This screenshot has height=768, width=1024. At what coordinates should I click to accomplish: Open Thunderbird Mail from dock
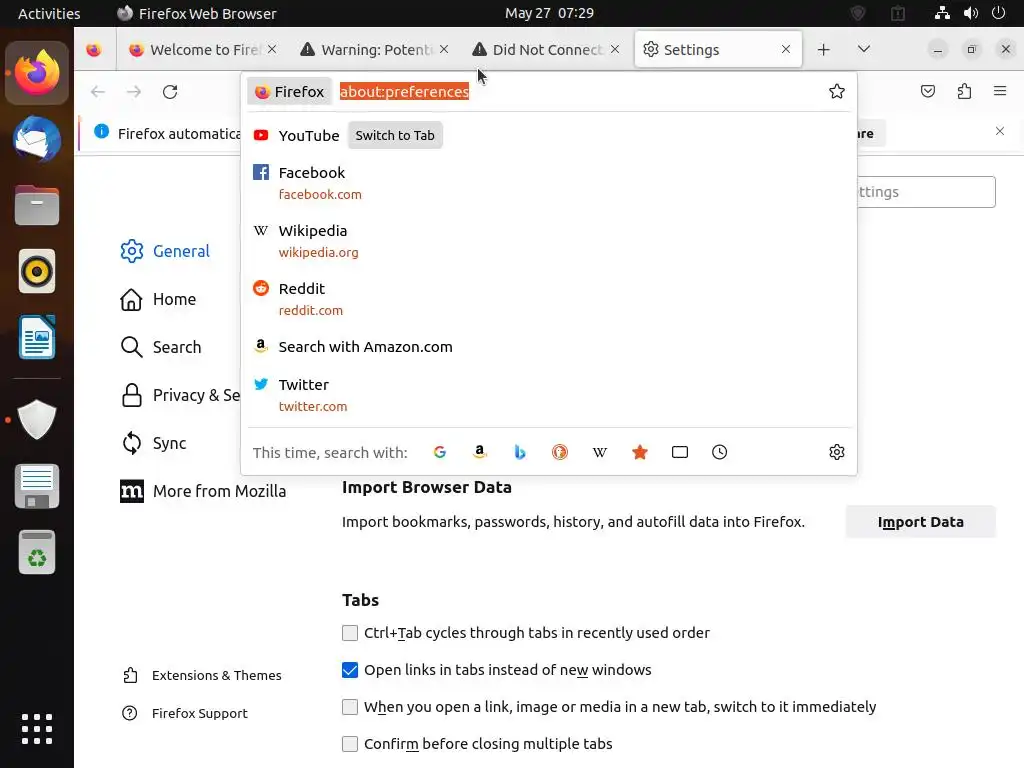coord(37,139)
